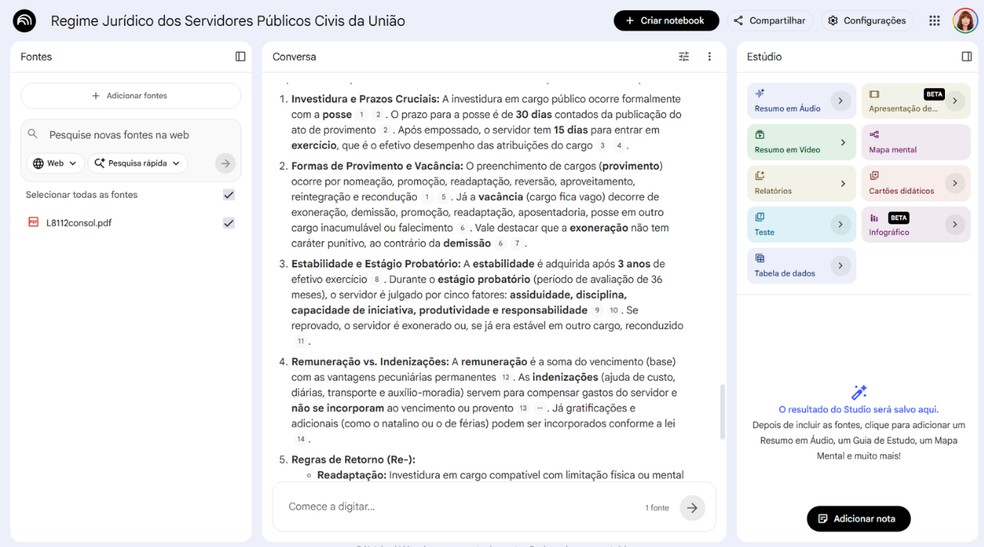Click the conversation vertical scrollbar
The height and width of the screenshot is (547, 984).
(x=722, y=412)
